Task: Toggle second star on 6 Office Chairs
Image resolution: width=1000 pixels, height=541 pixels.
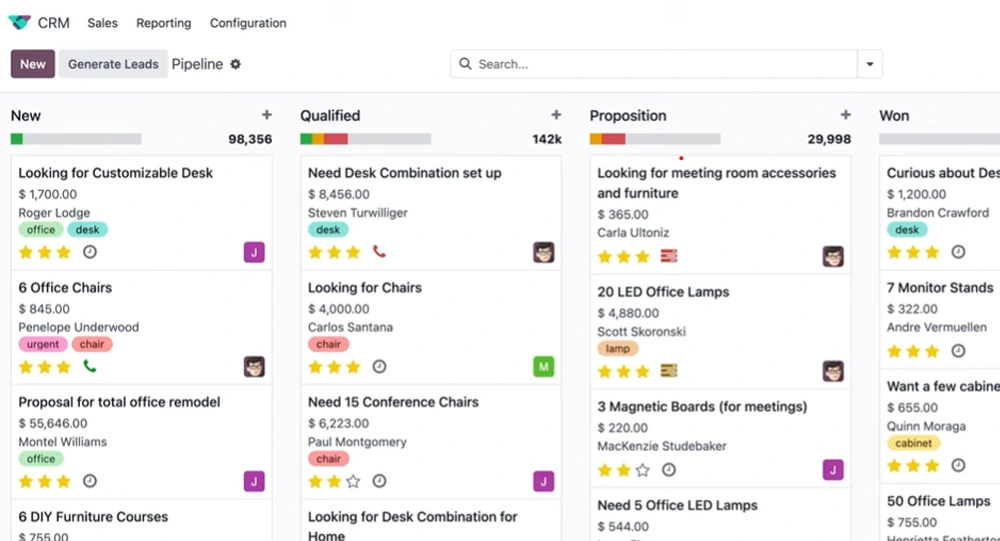Action: point(45,367)
